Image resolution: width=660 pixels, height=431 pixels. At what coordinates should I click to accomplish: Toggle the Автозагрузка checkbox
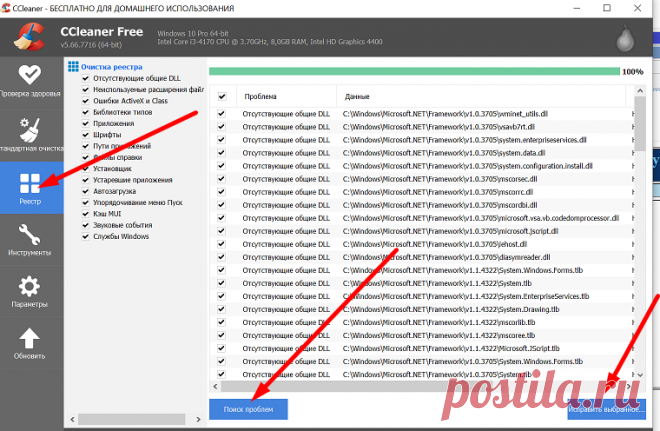(85, 192)
